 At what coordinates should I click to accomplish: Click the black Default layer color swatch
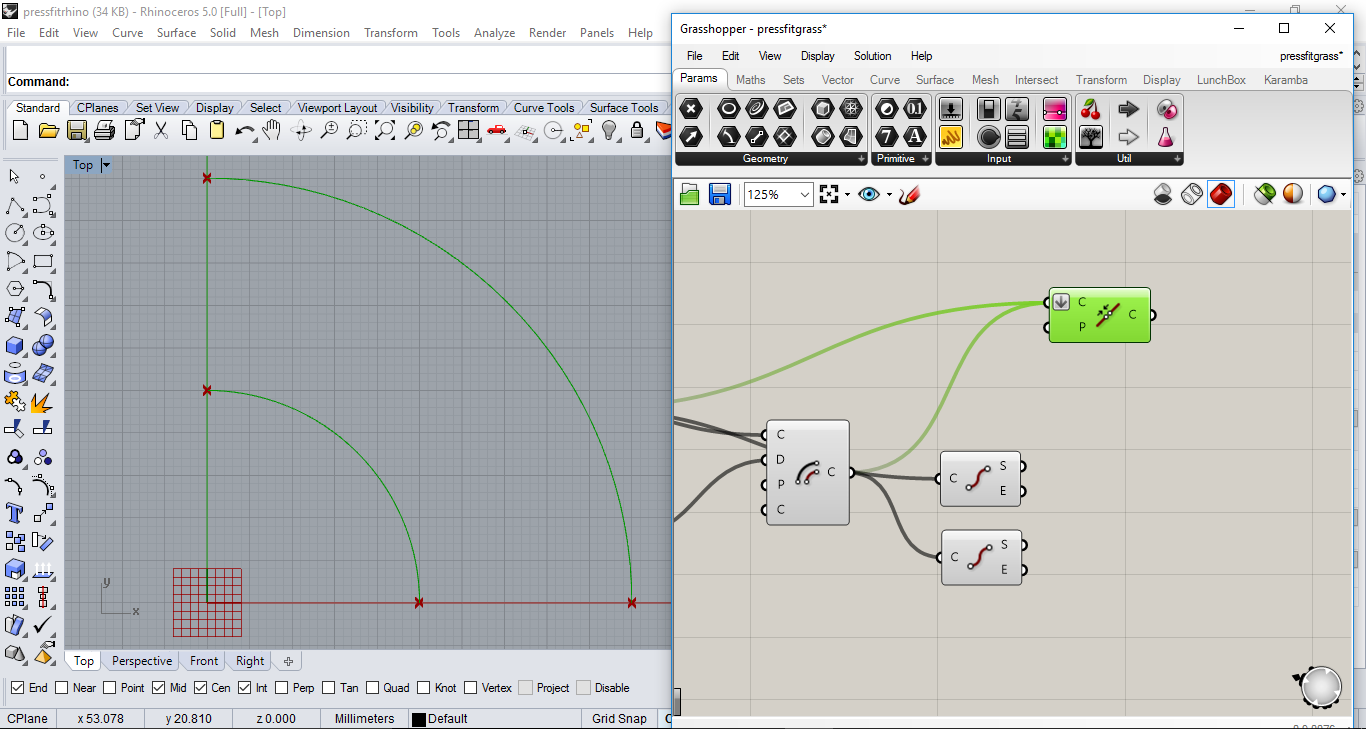coord(419,719)
